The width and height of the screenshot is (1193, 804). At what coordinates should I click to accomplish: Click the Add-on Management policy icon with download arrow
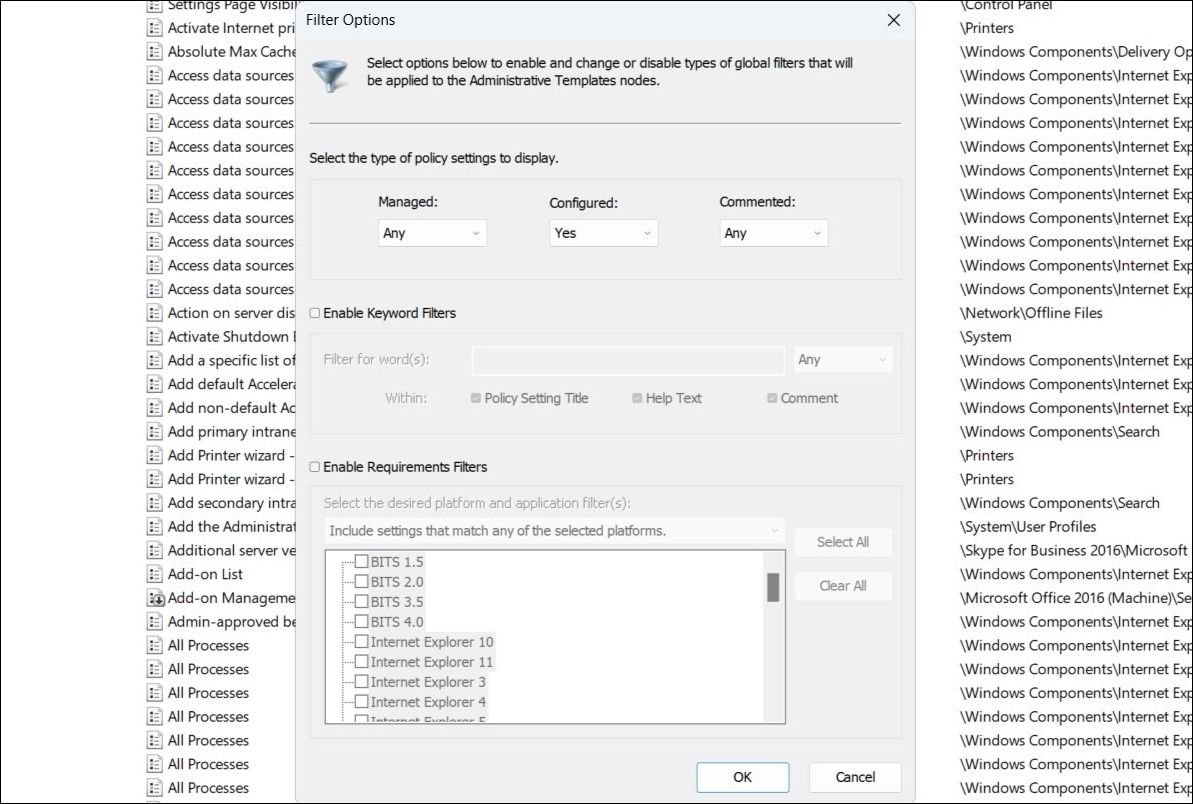[155, 597]
